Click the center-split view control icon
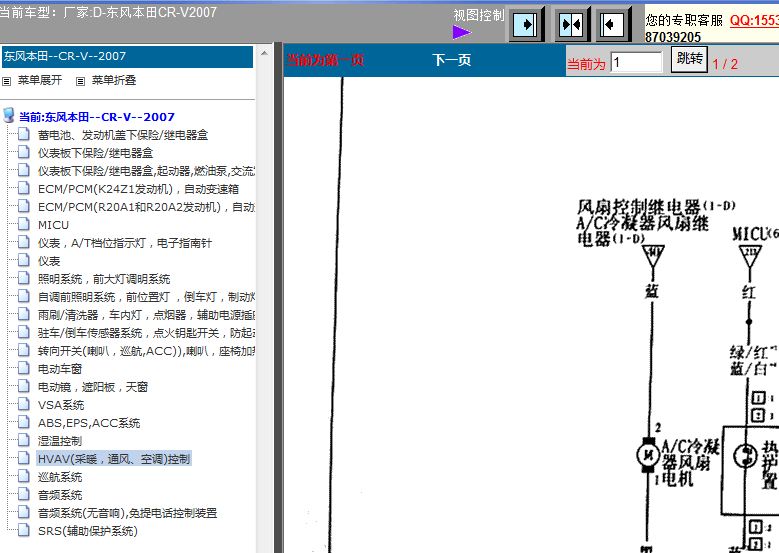The height and width of the screenshot is (553, 779). 571,24
